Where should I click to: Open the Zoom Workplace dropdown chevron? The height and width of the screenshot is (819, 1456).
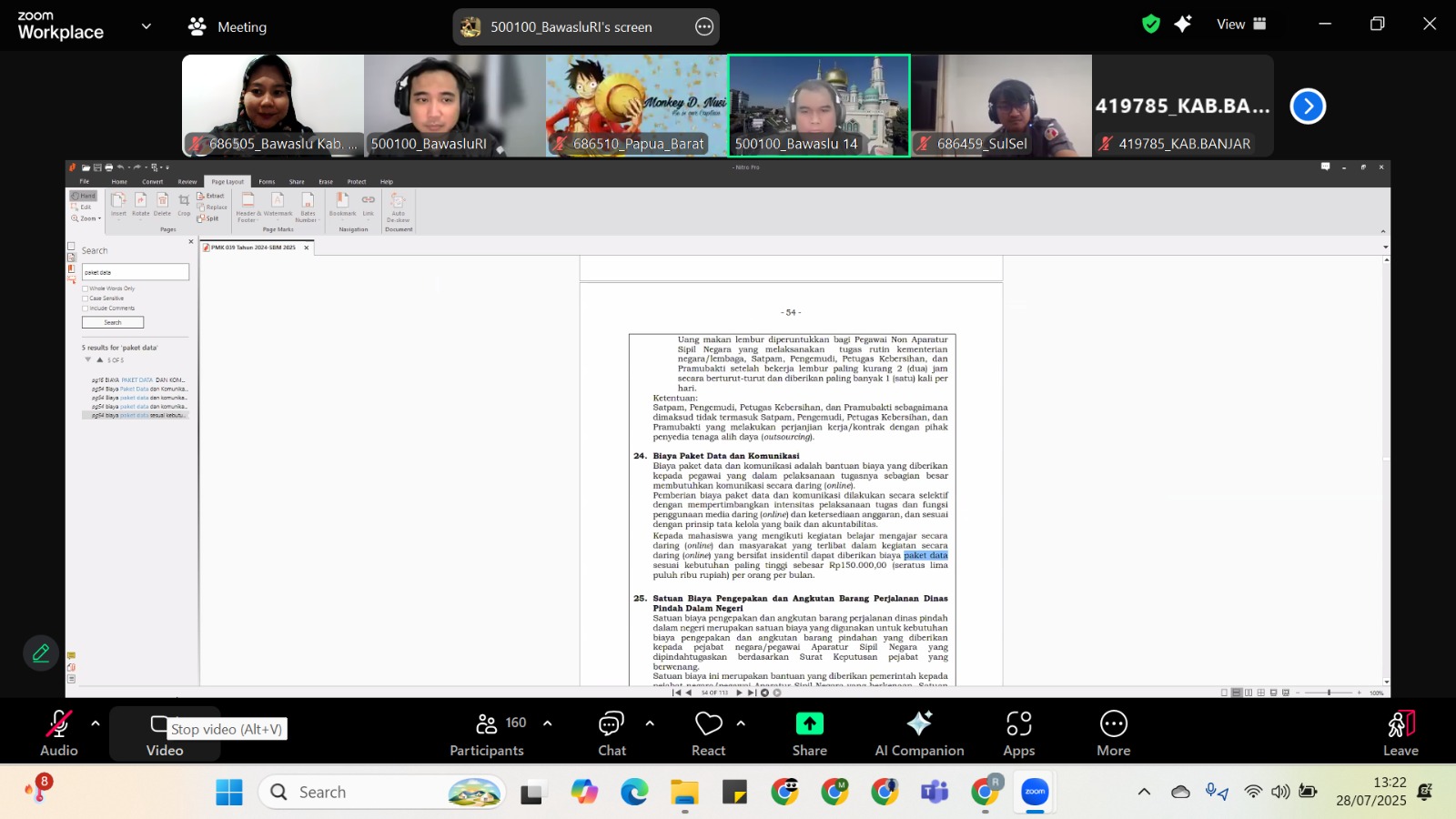(x=146, y=26)
